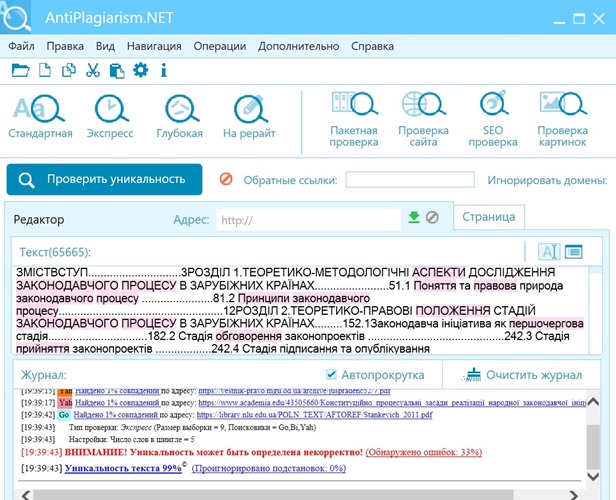
Task: Start the Стандартная check
Action: (x=40, y=117)
